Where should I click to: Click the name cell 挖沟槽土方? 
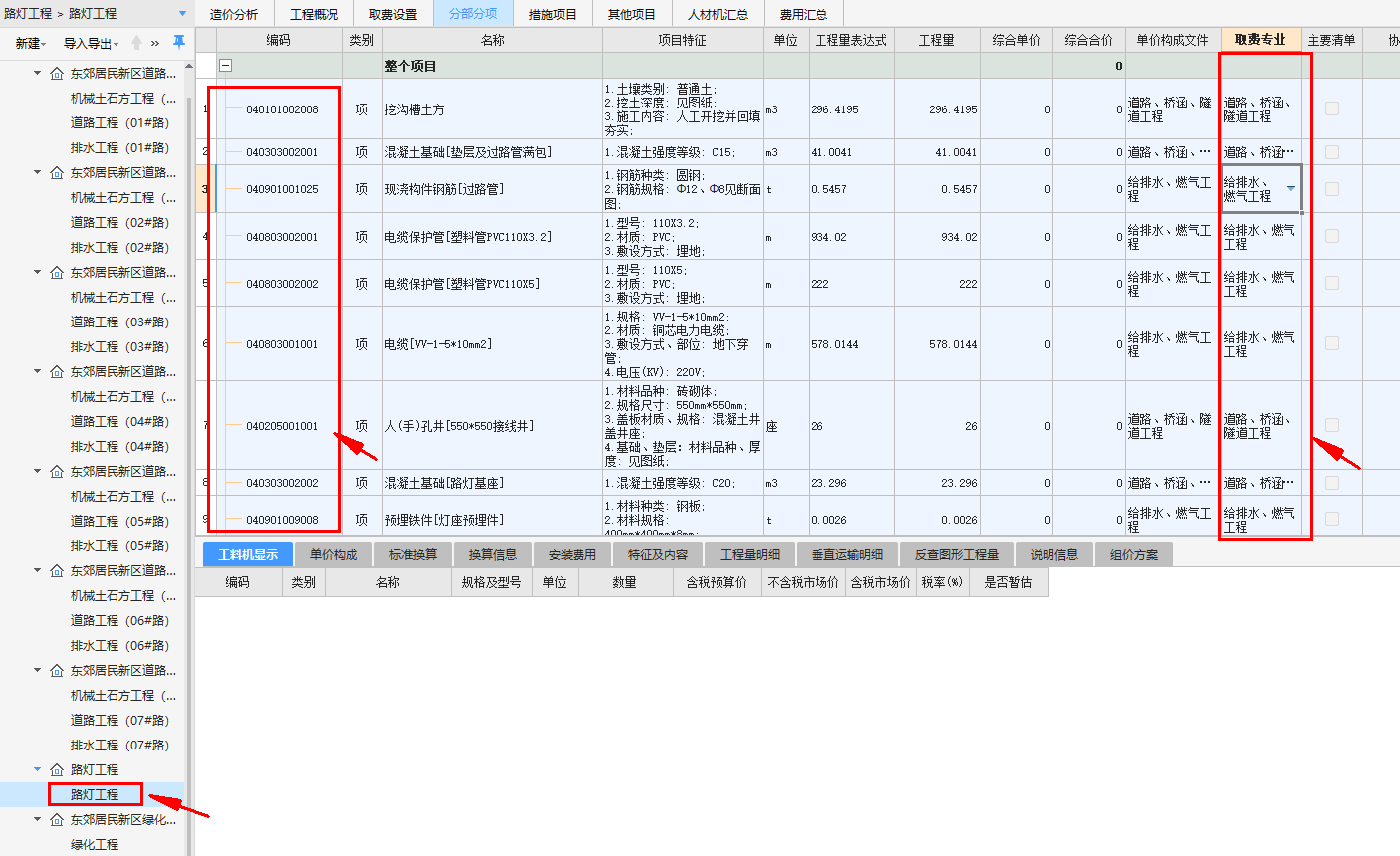click(x=493, y=109)
